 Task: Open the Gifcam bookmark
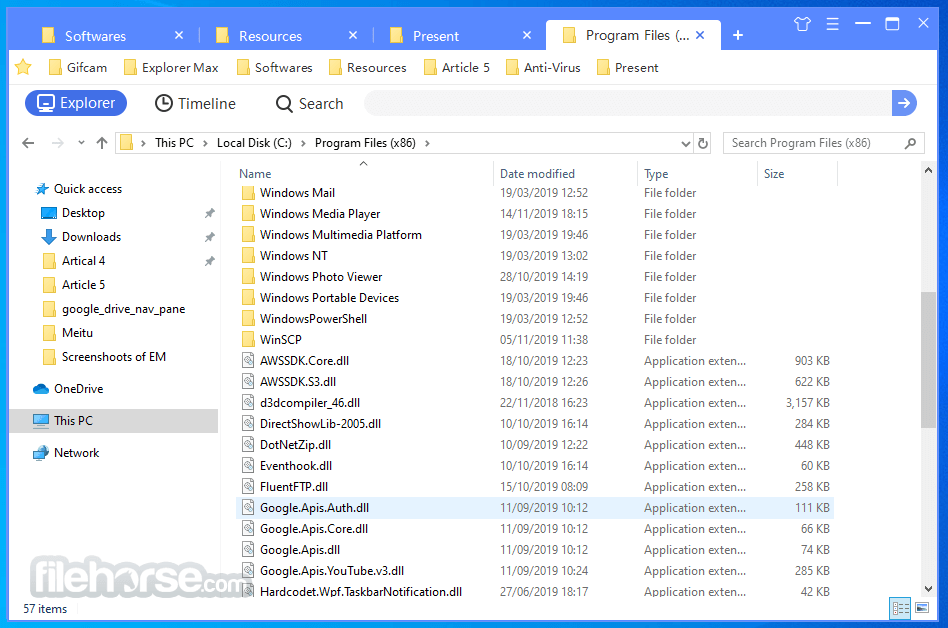point(78,68)
